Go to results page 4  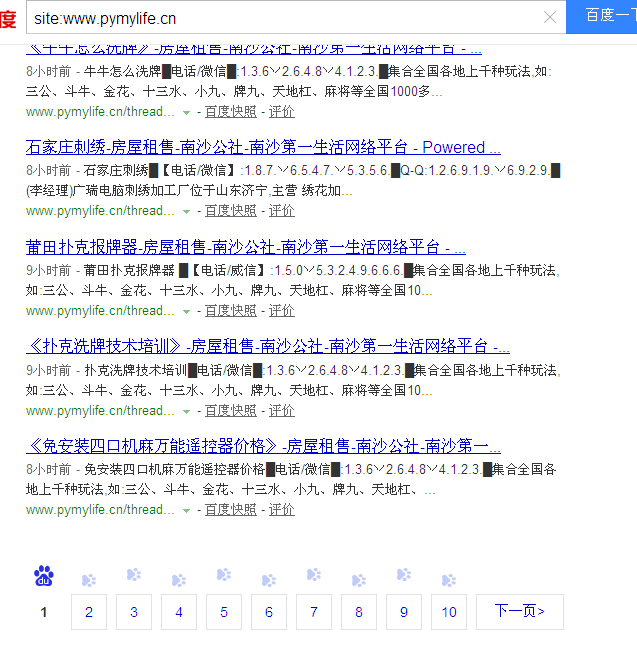pyautogui.click(x=179, y=612)
